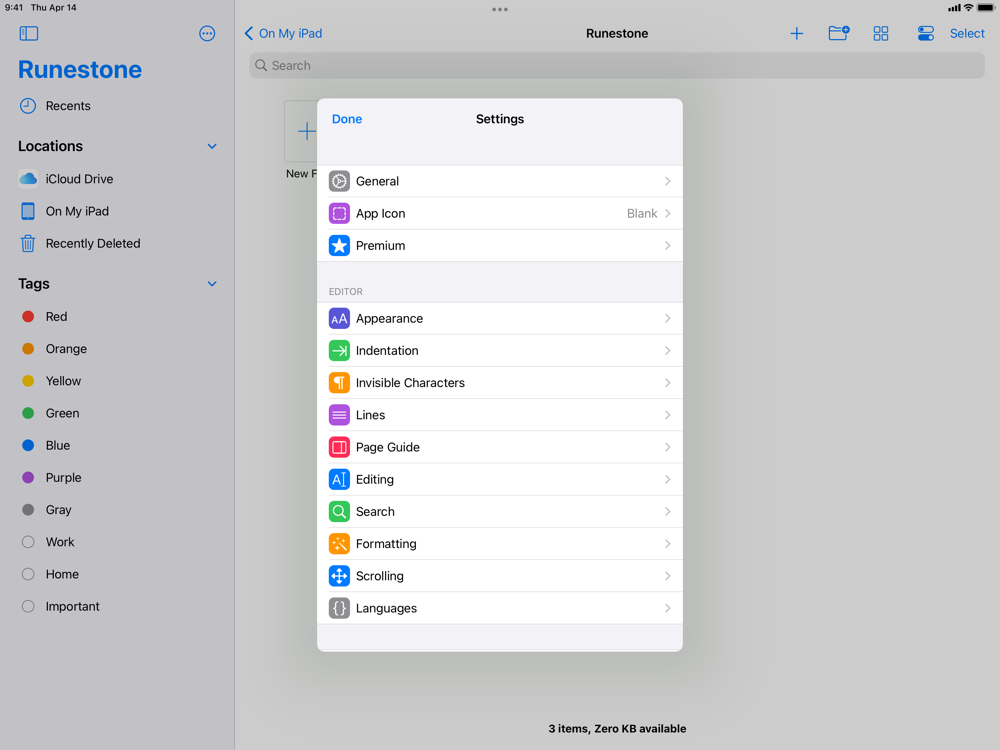Open the Lines row chevron
The image size is (1000, 750).
[x=668, y=415]
